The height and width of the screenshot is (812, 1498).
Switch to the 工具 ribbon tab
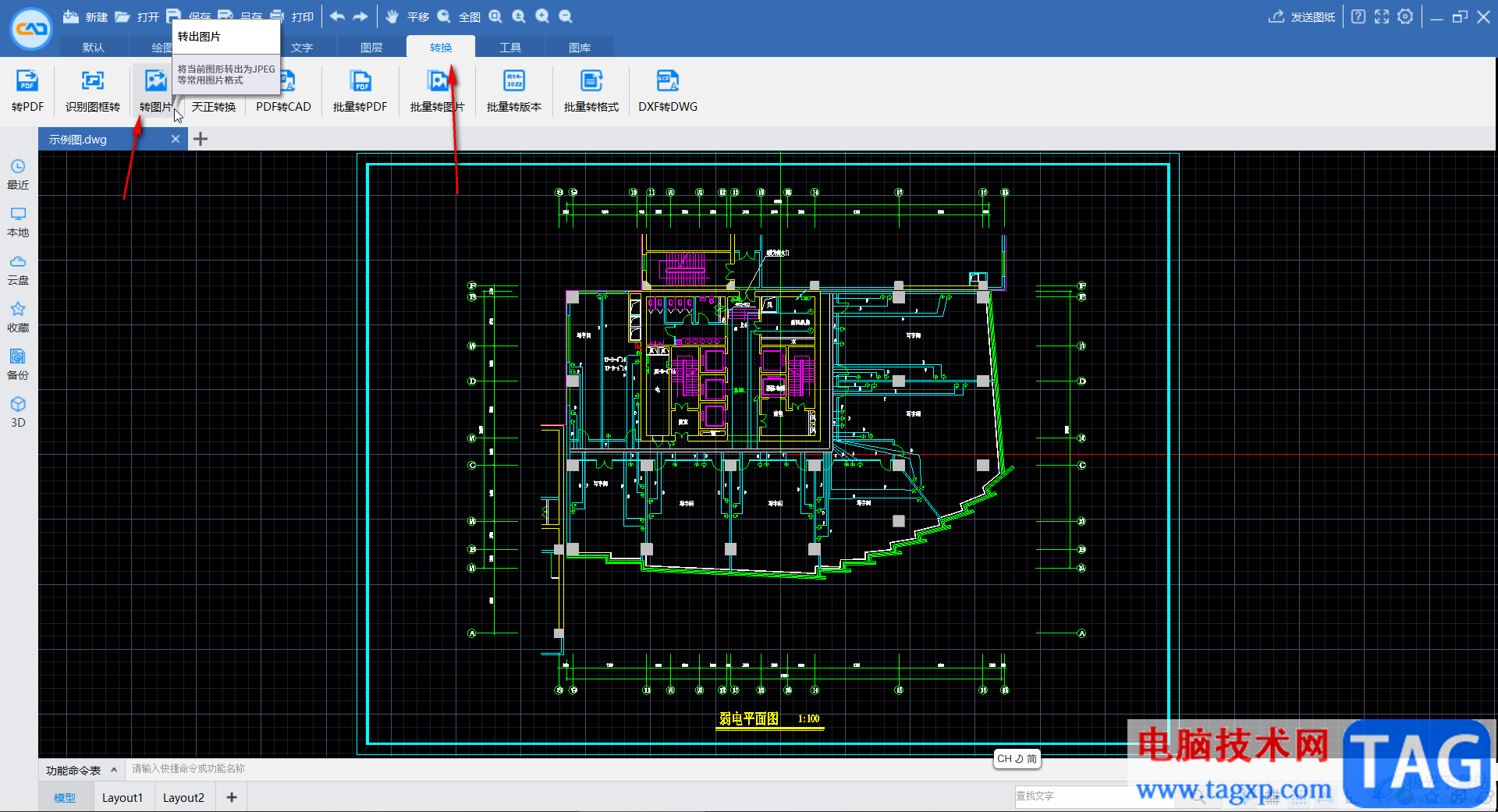tap(510, 47)
